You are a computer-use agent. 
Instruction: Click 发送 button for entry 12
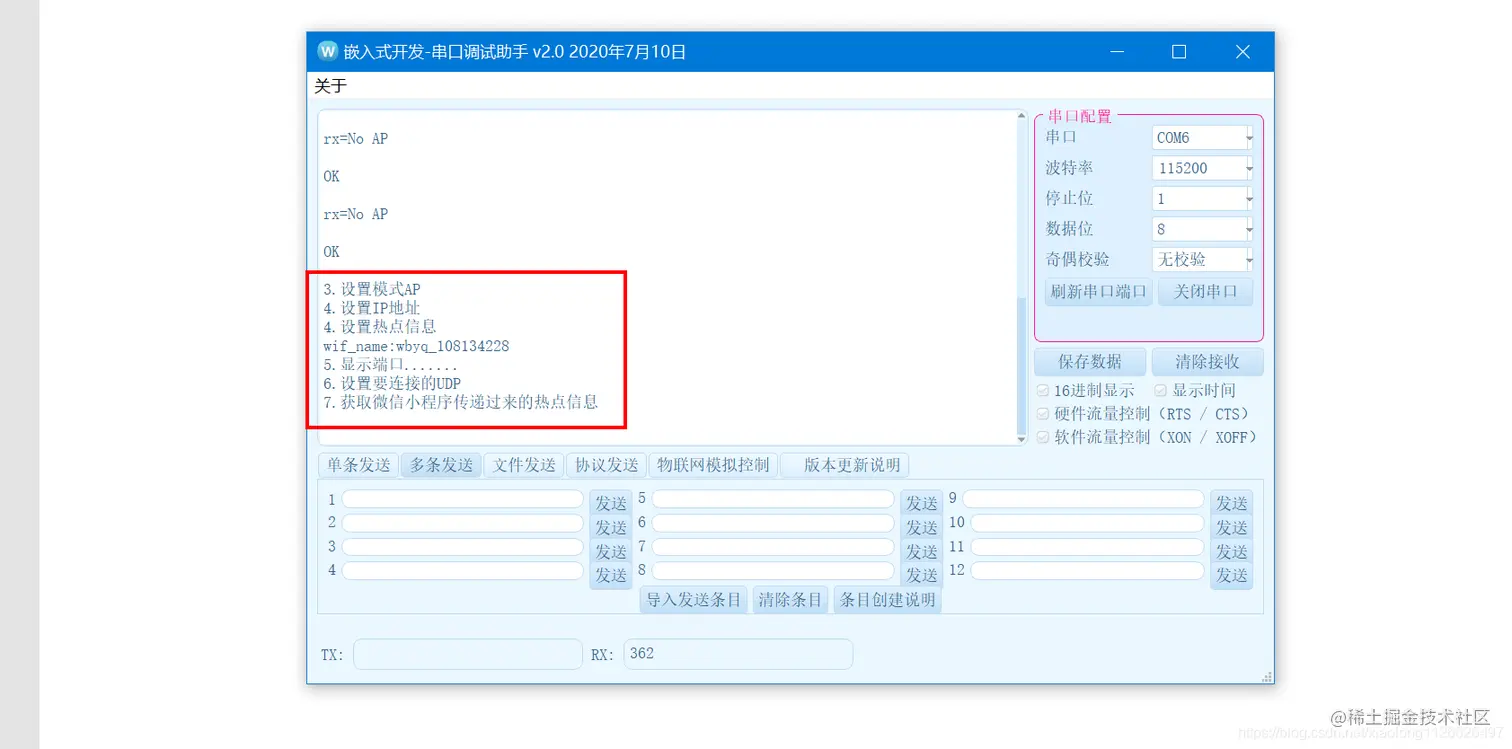(1231, 575)
